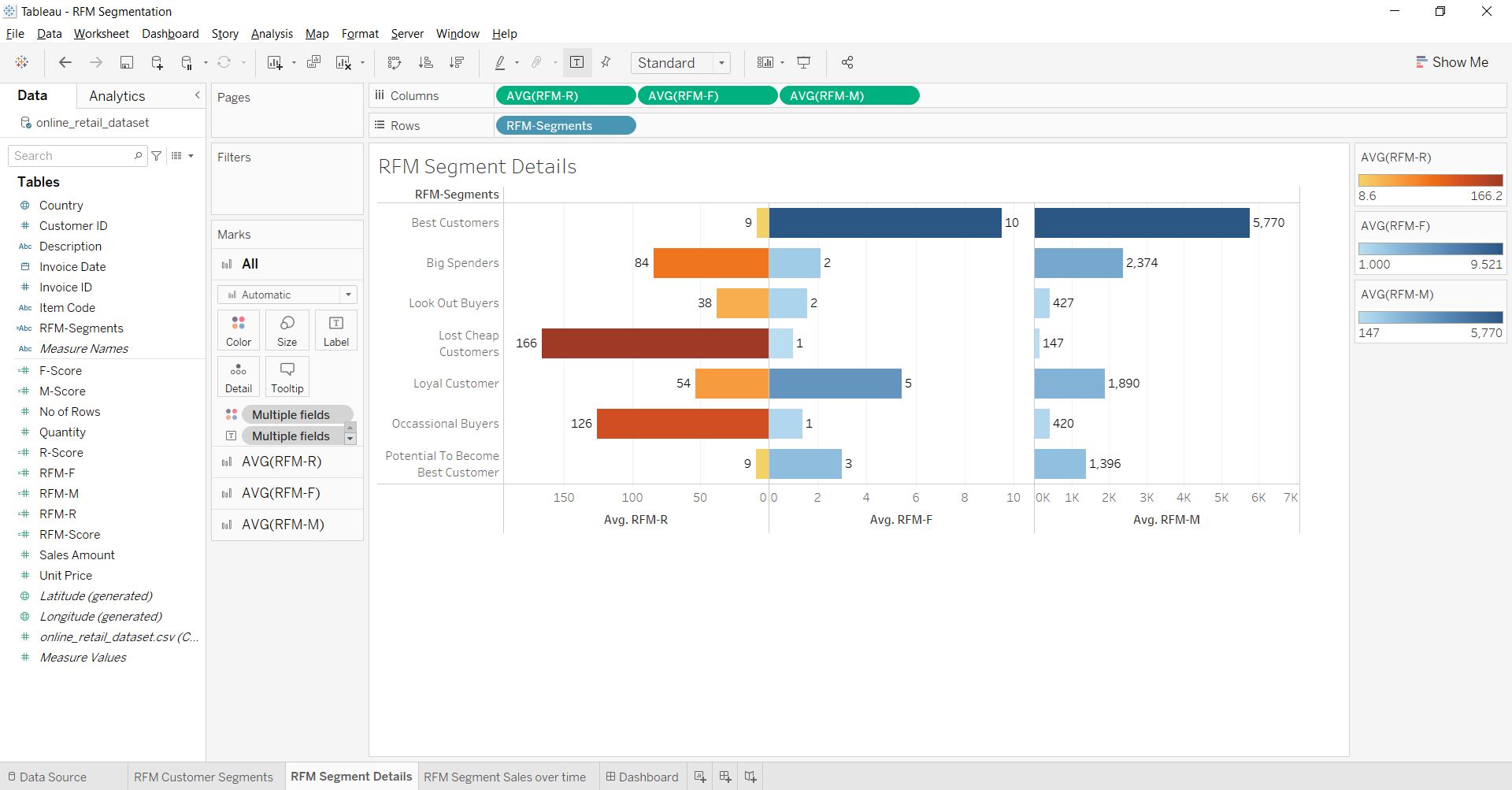The height and width of the screenshot is (790, 1512).
Task: Click the New Dashboard icon in the status bar
Action: tap(724, 777)
